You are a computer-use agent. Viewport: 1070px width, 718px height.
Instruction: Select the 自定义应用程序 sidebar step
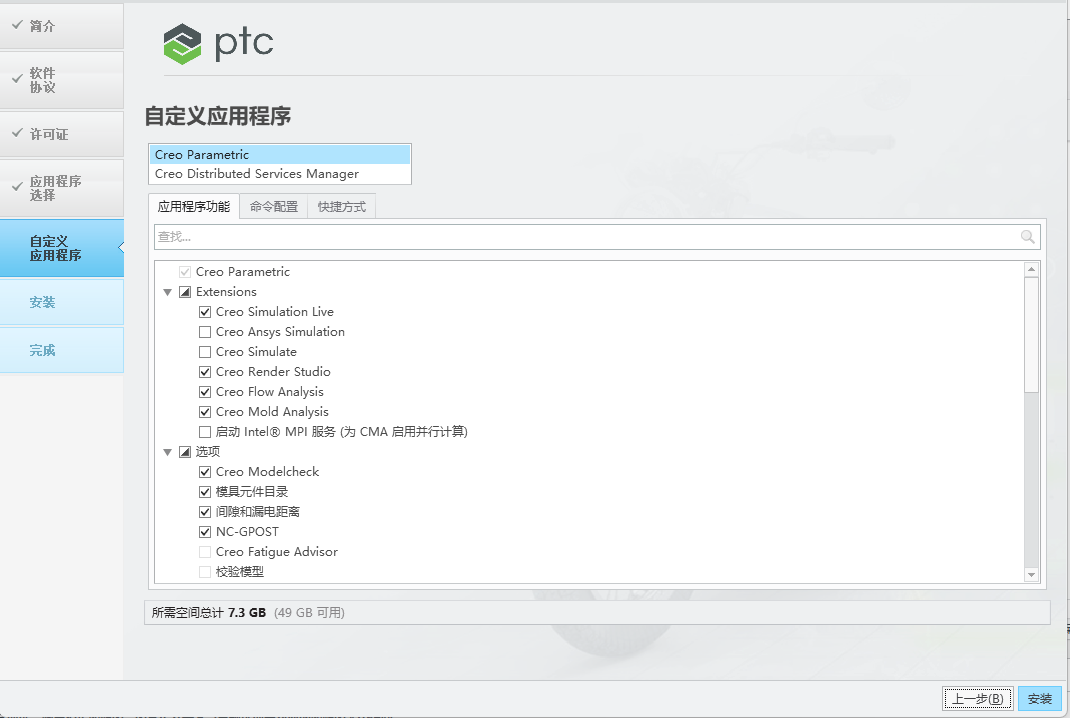click(61, 248)
